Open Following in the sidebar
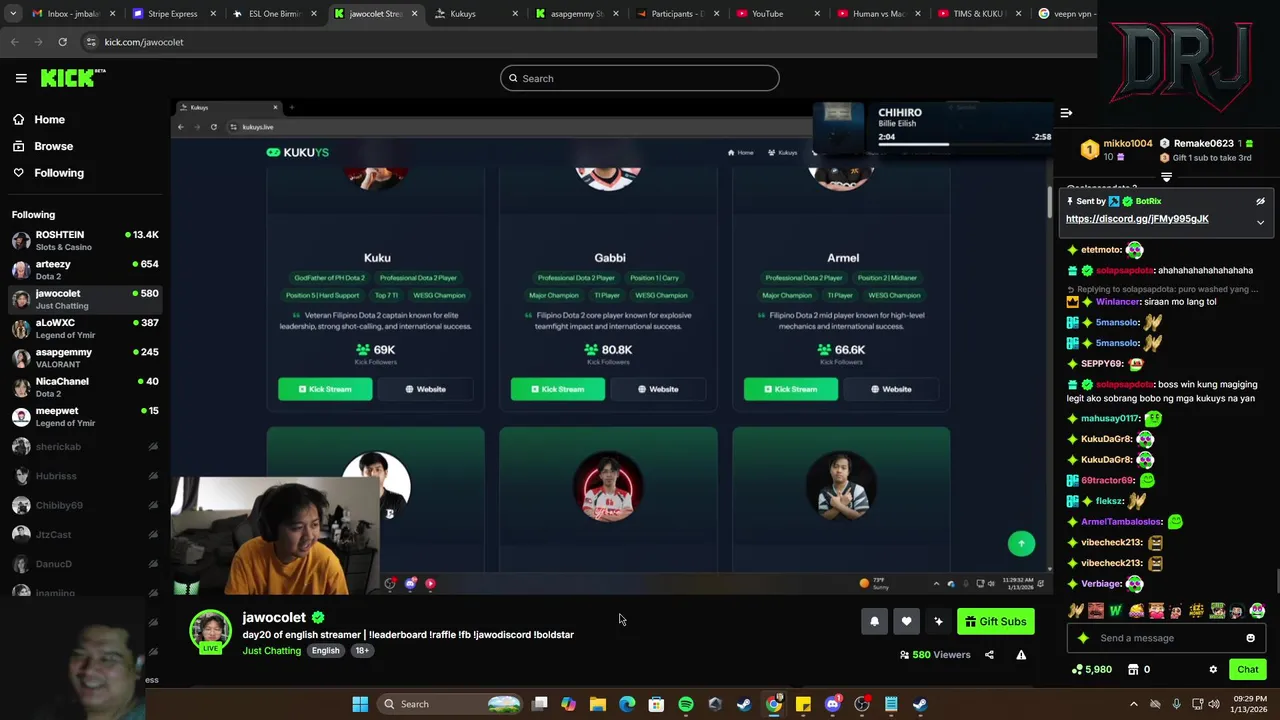Screen dimensions: 1280x720 click(59, 173)
